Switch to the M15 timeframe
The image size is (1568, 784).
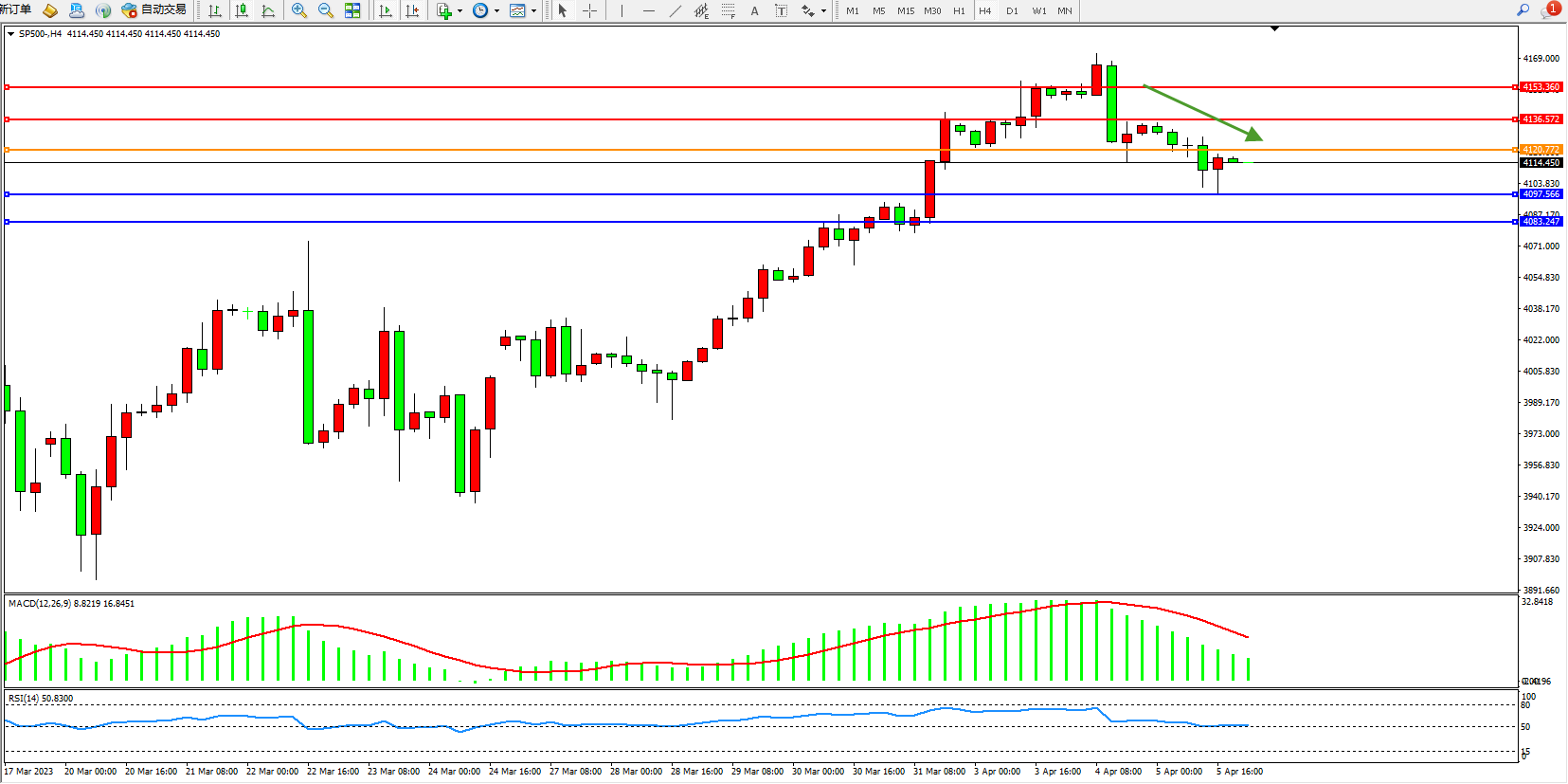[906, 10]
